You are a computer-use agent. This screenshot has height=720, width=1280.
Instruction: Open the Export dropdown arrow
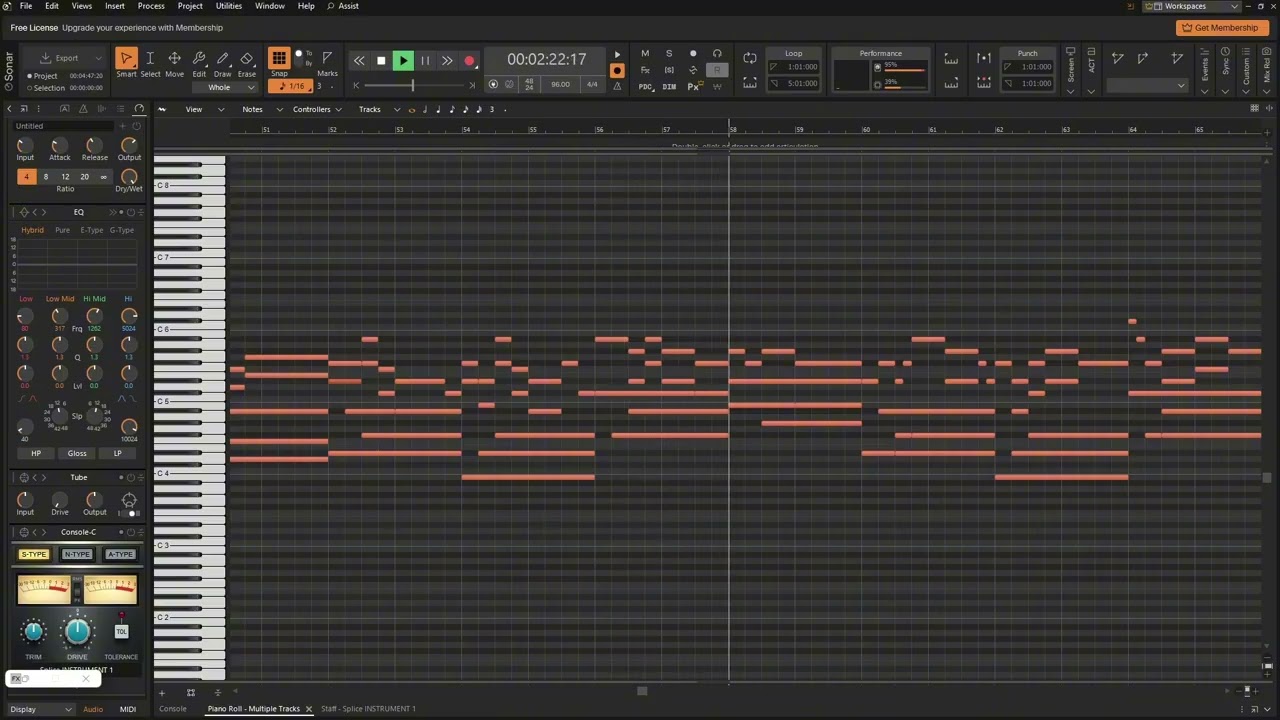tap(98, 58)
